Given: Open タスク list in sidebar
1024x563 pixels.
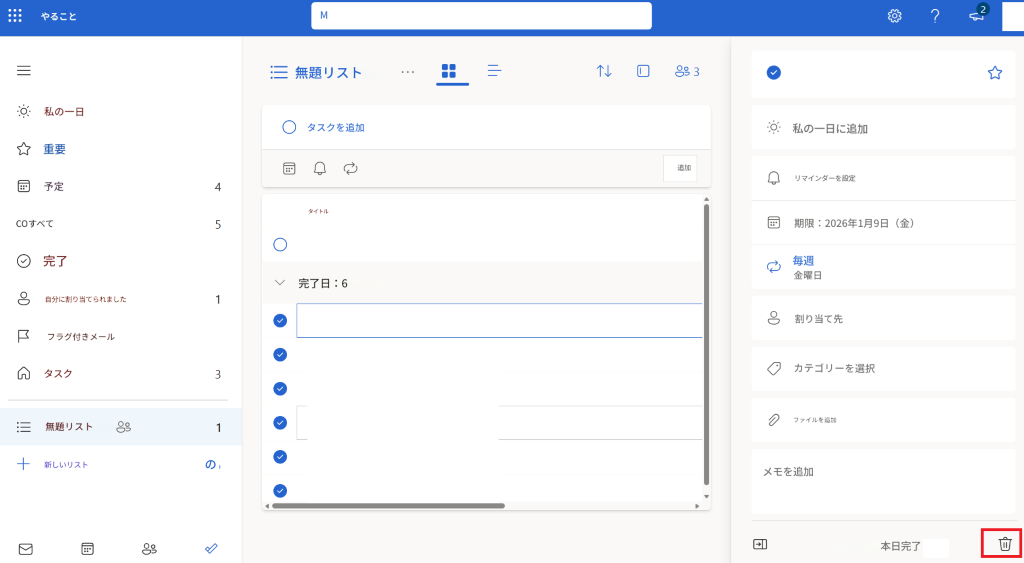Looking at the screenshot, I should [x=121, y=374].
